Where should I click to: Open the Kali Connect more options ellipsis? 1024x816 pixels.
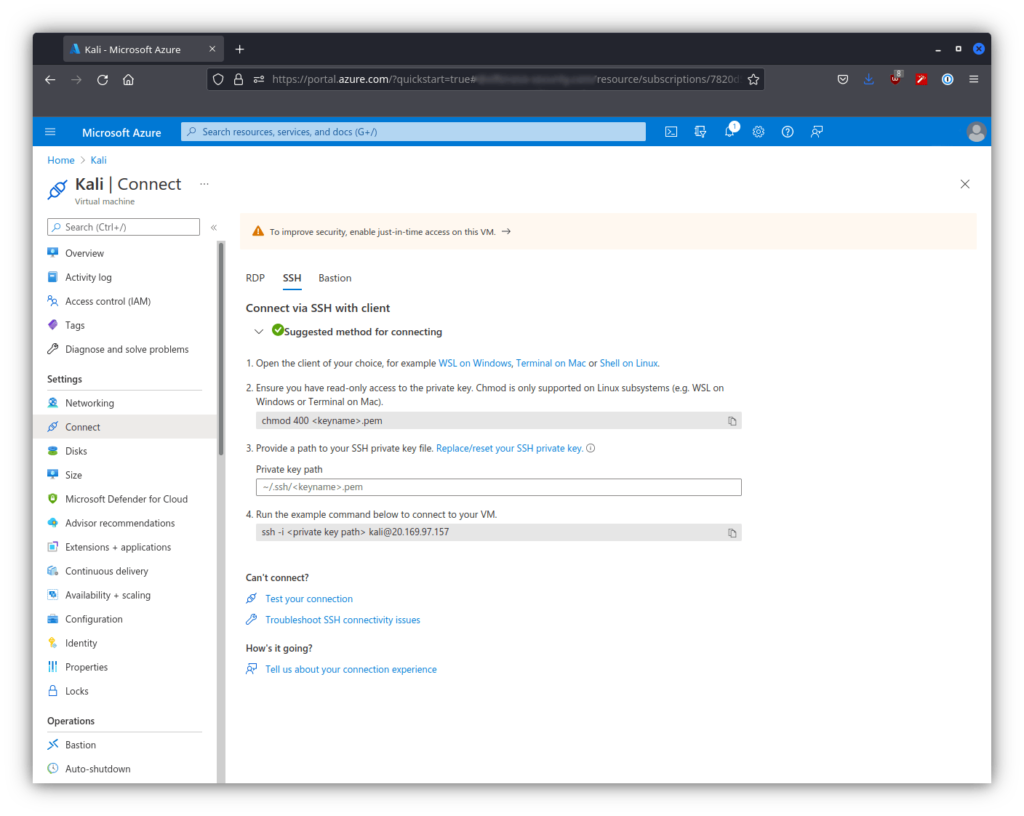point(204,184)
